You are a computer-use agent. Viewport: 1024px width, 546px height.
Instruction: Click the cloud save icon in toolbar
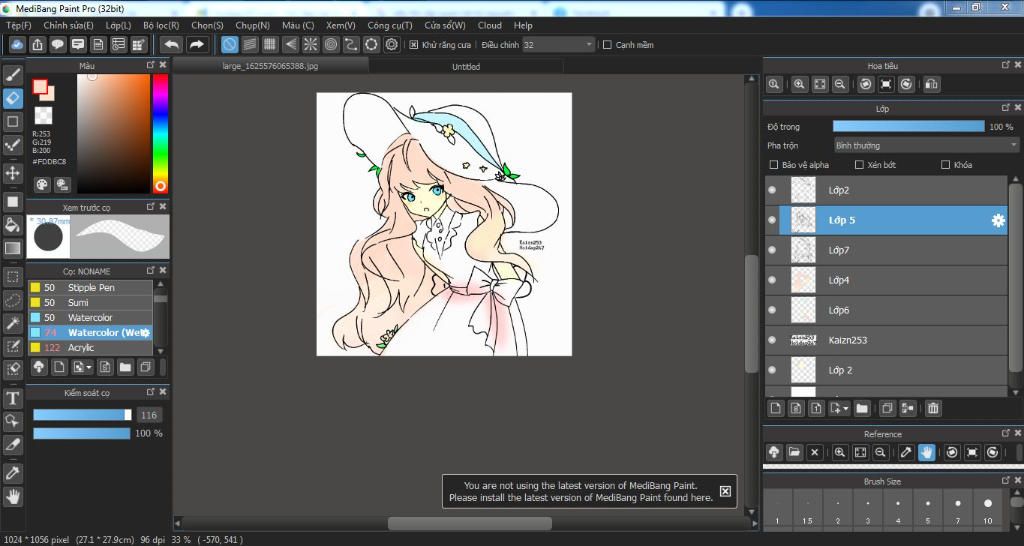[x=18, y=44]
